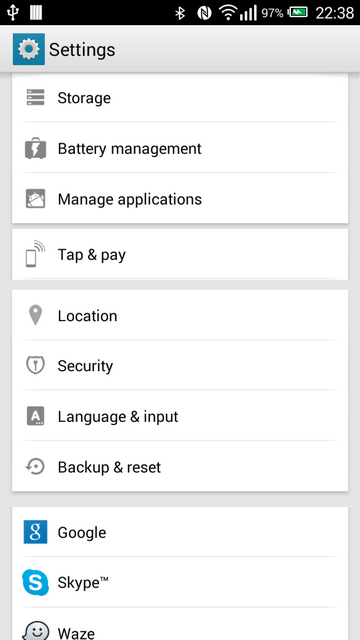Tap the Security shield icon
The height and width of the screenshot is (640, 360).
(x=36, y=365)
